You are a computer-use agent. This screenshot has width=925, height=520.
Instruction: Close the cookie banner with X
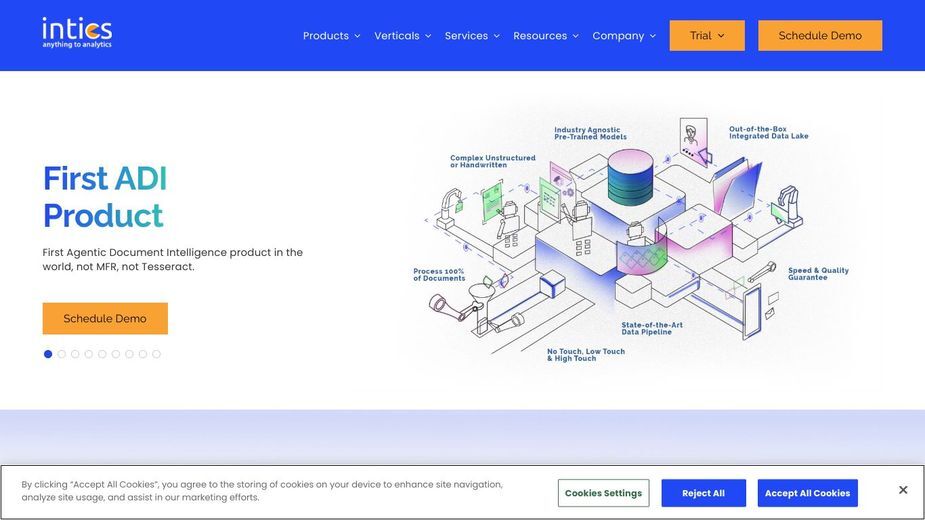(x=903, y=490)
